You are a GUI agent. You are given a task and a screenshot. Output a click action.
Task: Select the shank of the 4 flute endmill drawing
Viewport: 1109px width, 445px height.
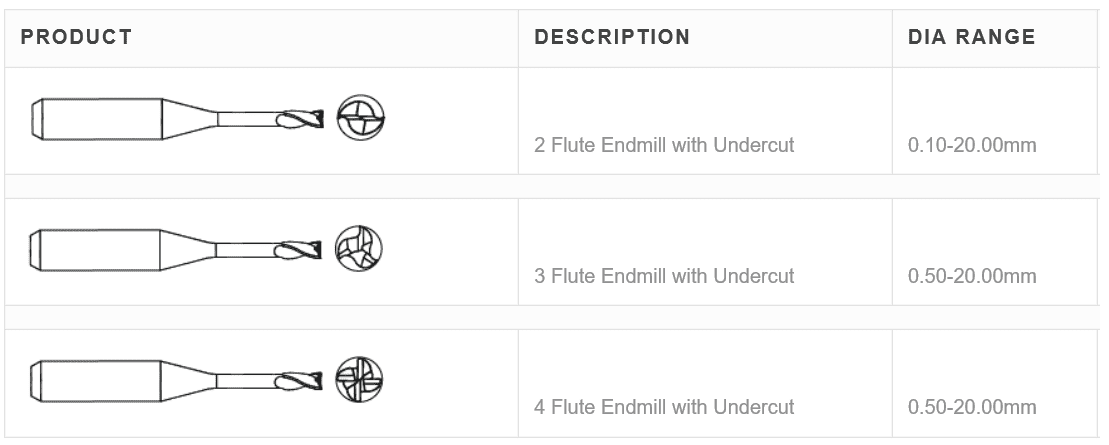pyautogui.click(x=98, y=379)
